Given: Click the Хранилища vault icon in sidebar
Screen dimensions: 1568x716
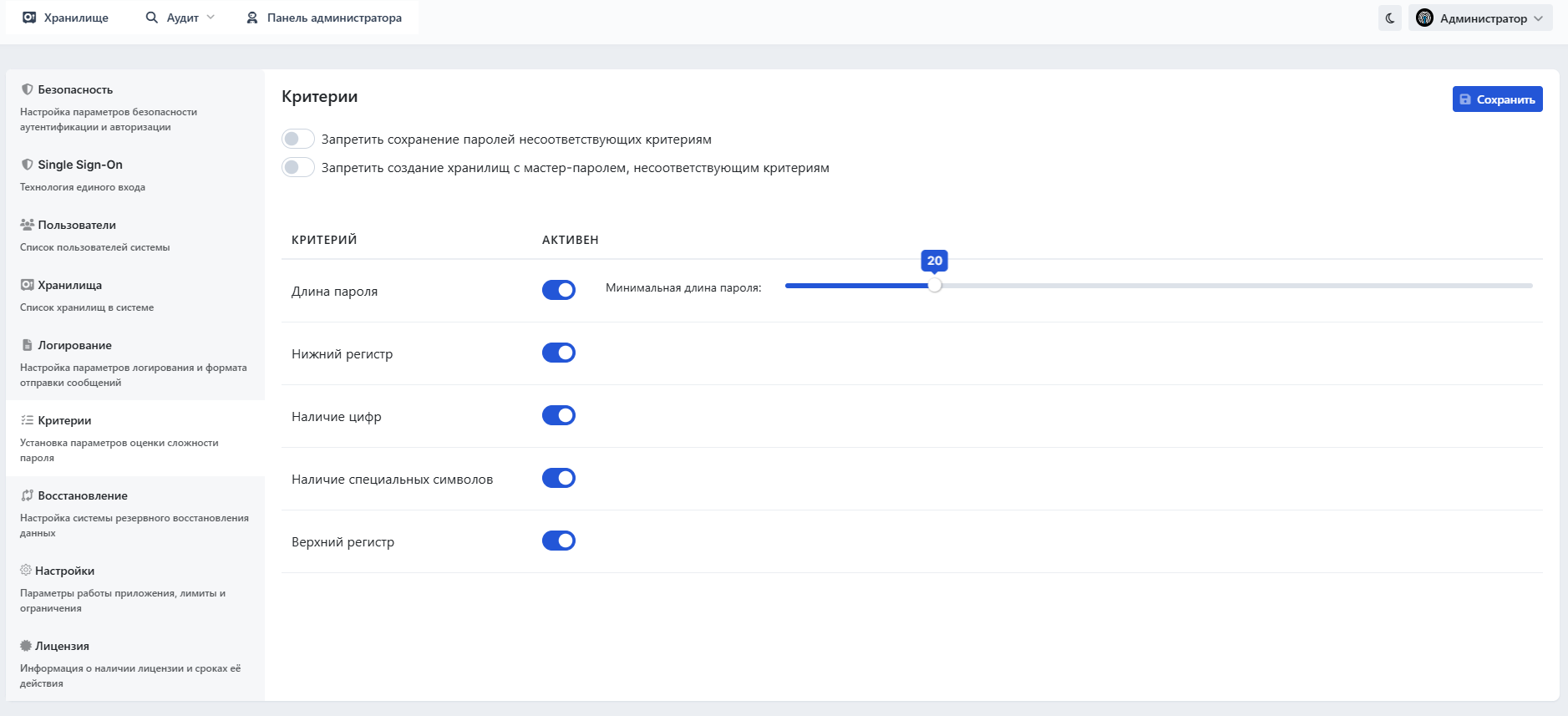Looking at the screenshot, I should pyautogui.click(x=28, y=285).
